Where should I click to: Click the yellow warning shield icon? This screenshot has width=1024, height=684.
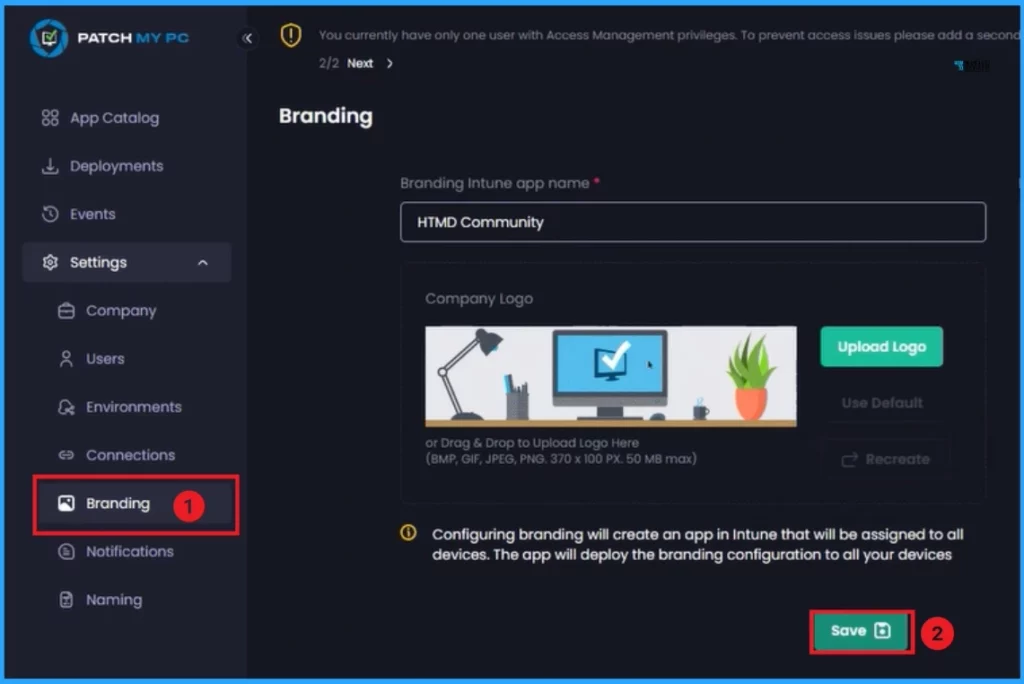[291, 35]
